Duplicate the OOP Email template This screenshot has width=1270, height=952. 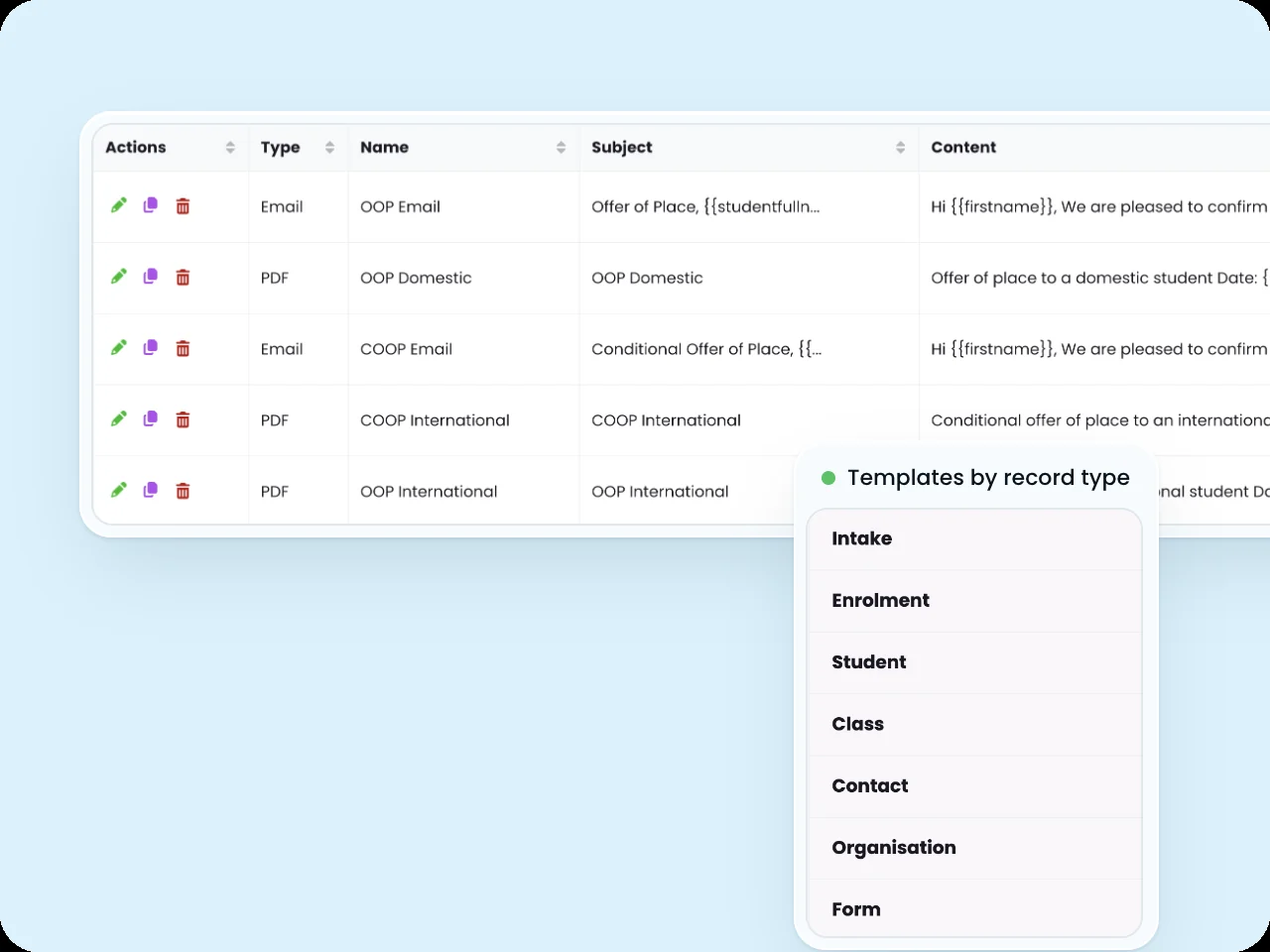tap(151, 205)
